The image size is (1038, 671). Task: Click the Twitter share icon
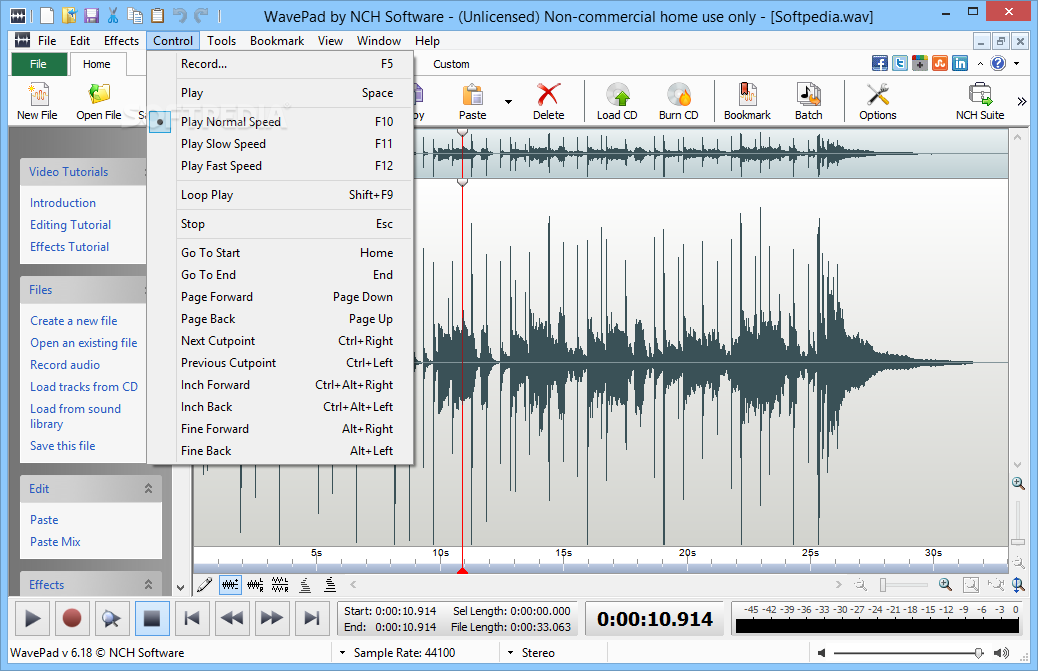pyautogui.click(x=900, y=64)
